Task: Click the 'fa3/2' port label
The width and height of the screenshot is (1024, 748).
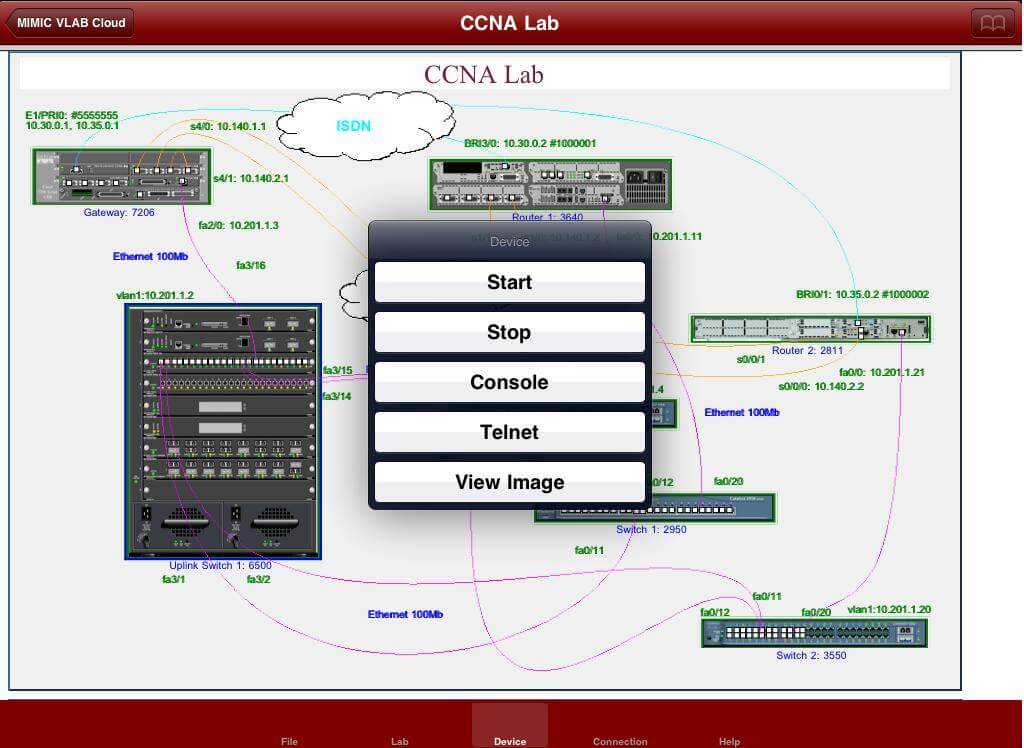Action: tap(259, 579)
